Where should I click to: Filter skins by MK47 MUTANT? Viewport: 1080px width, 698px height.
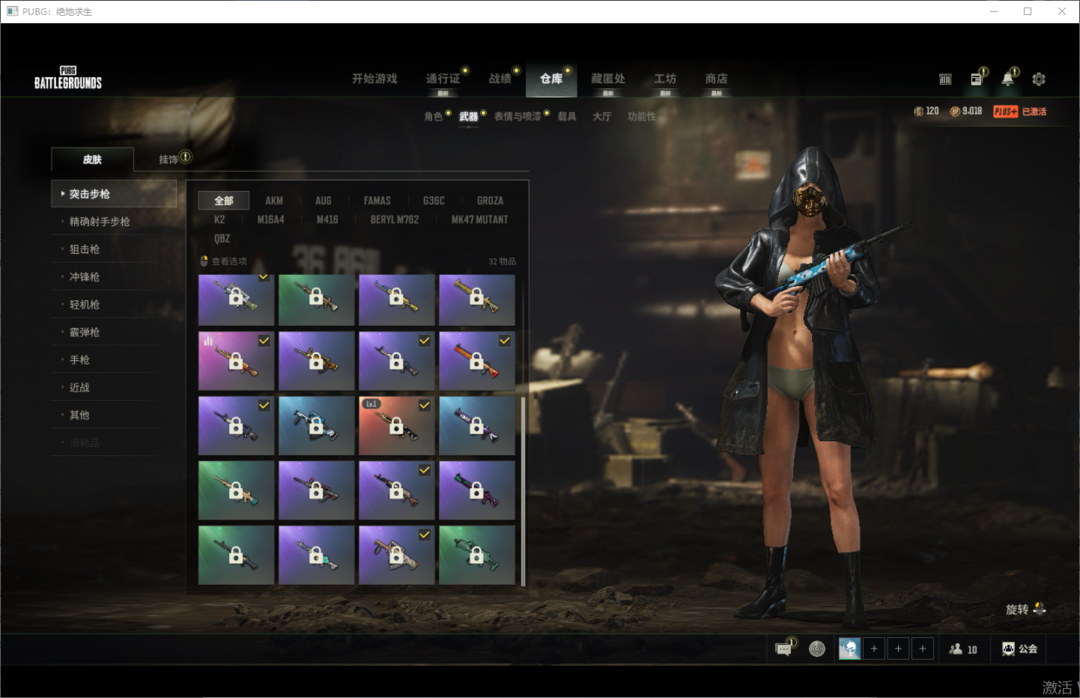[x=480, y=220]
